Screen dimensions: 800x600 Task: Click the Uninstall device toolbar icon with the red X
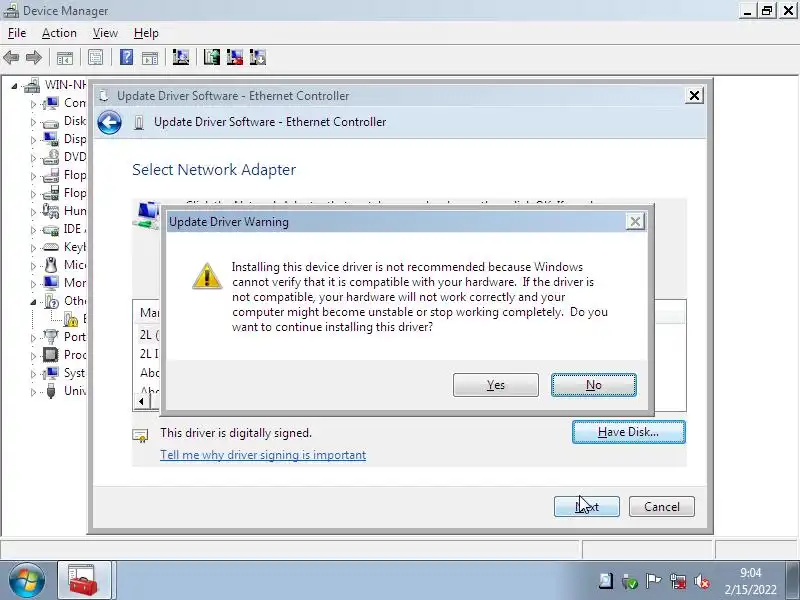[235, 57]
